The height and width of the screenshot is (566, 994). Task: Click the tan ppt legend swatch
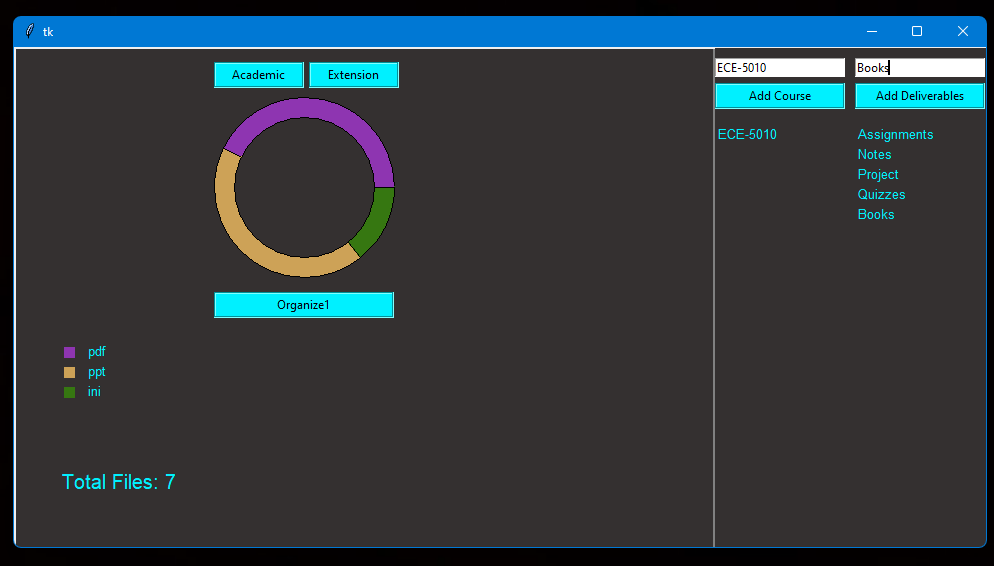[69, 372]
